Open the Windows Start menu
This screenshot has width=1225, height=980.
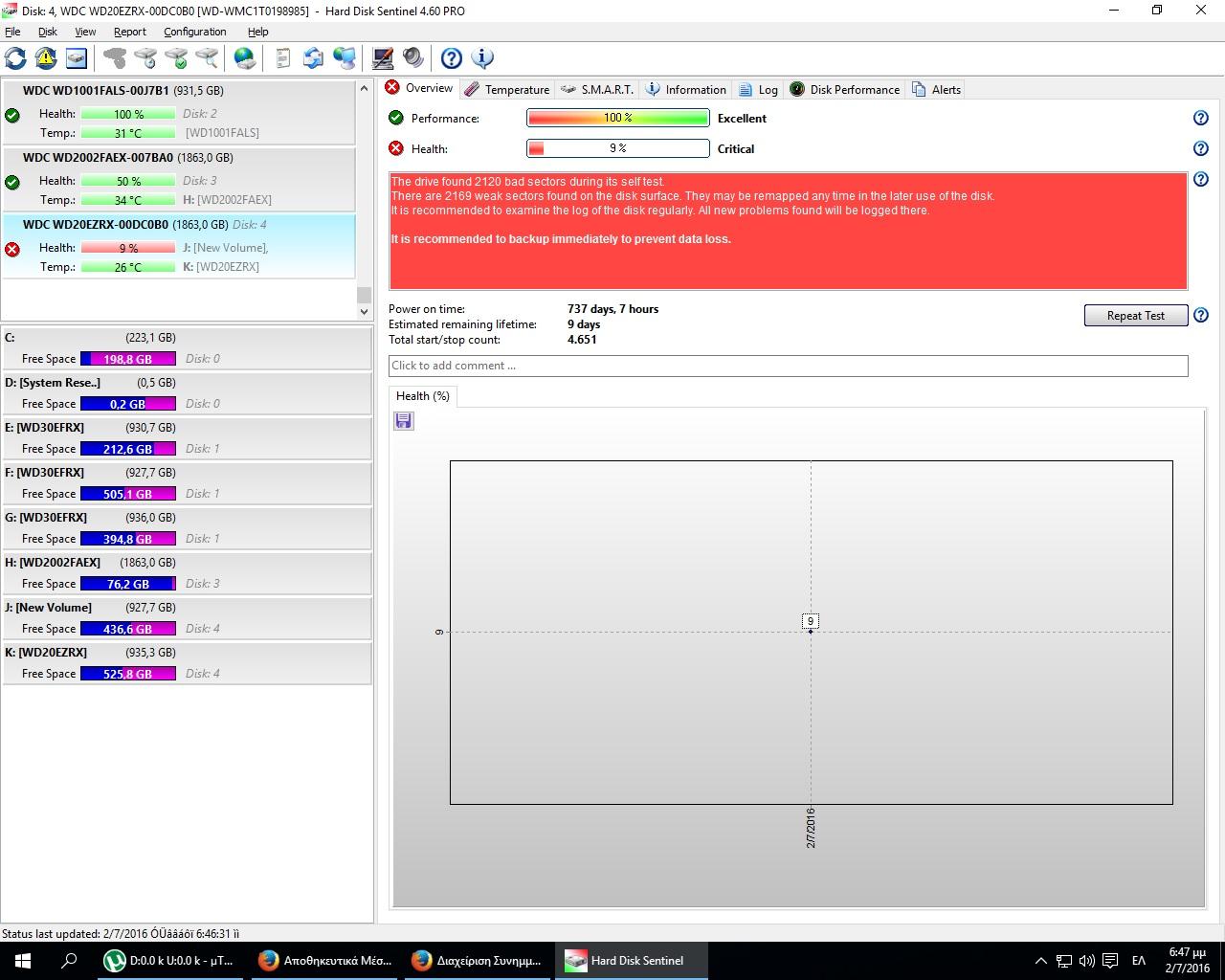click(x=23, y=960)
